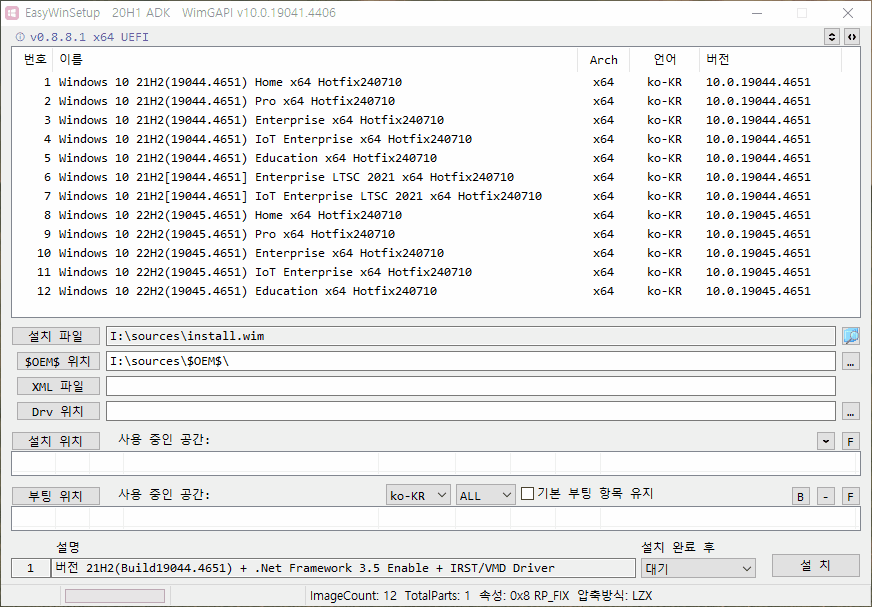
Task: Toggle the 기본 부팅 항목 유지 checkbox
Action: (528, 494)
